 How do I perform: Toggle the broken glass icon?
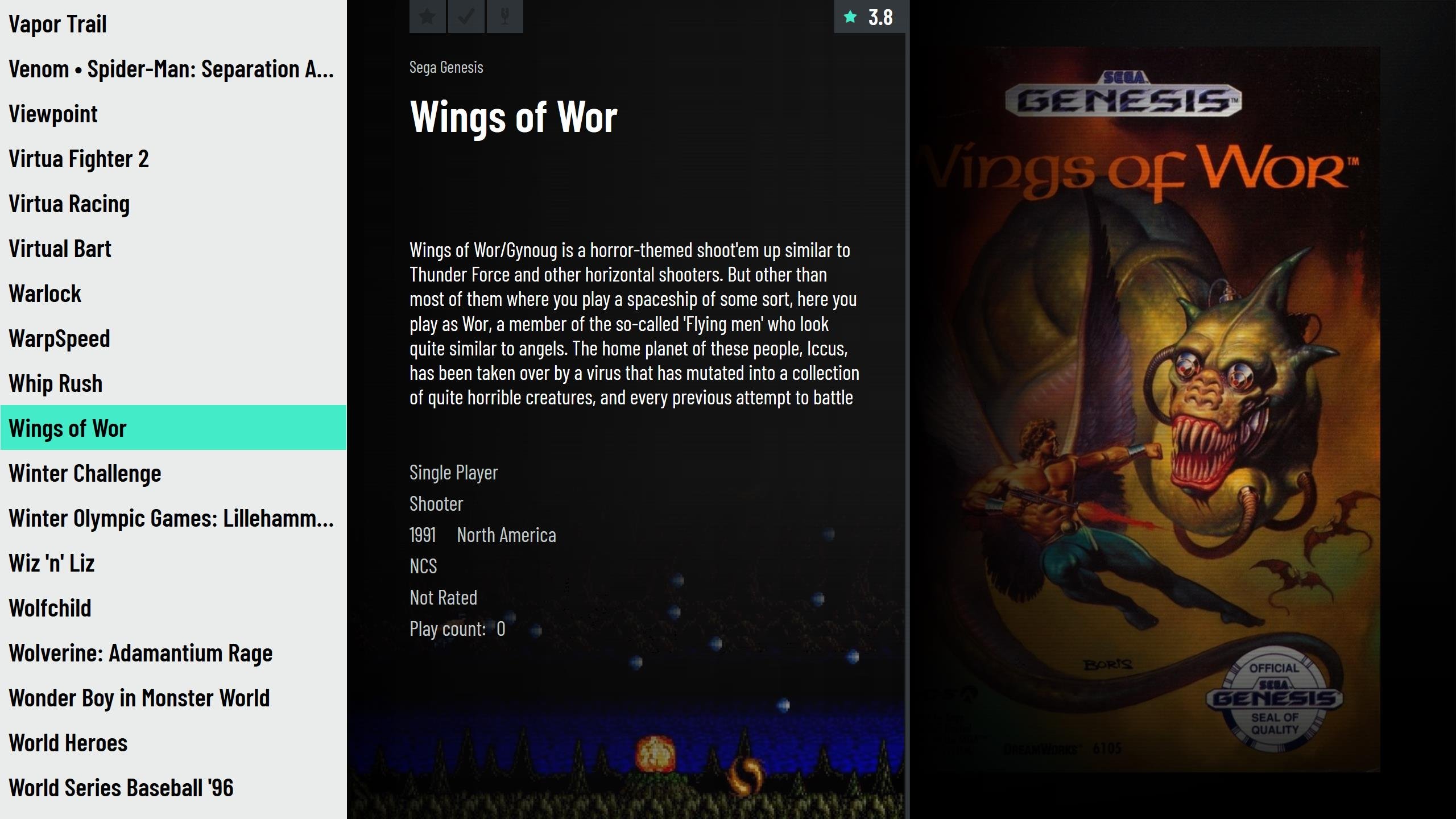pos(505,16)
